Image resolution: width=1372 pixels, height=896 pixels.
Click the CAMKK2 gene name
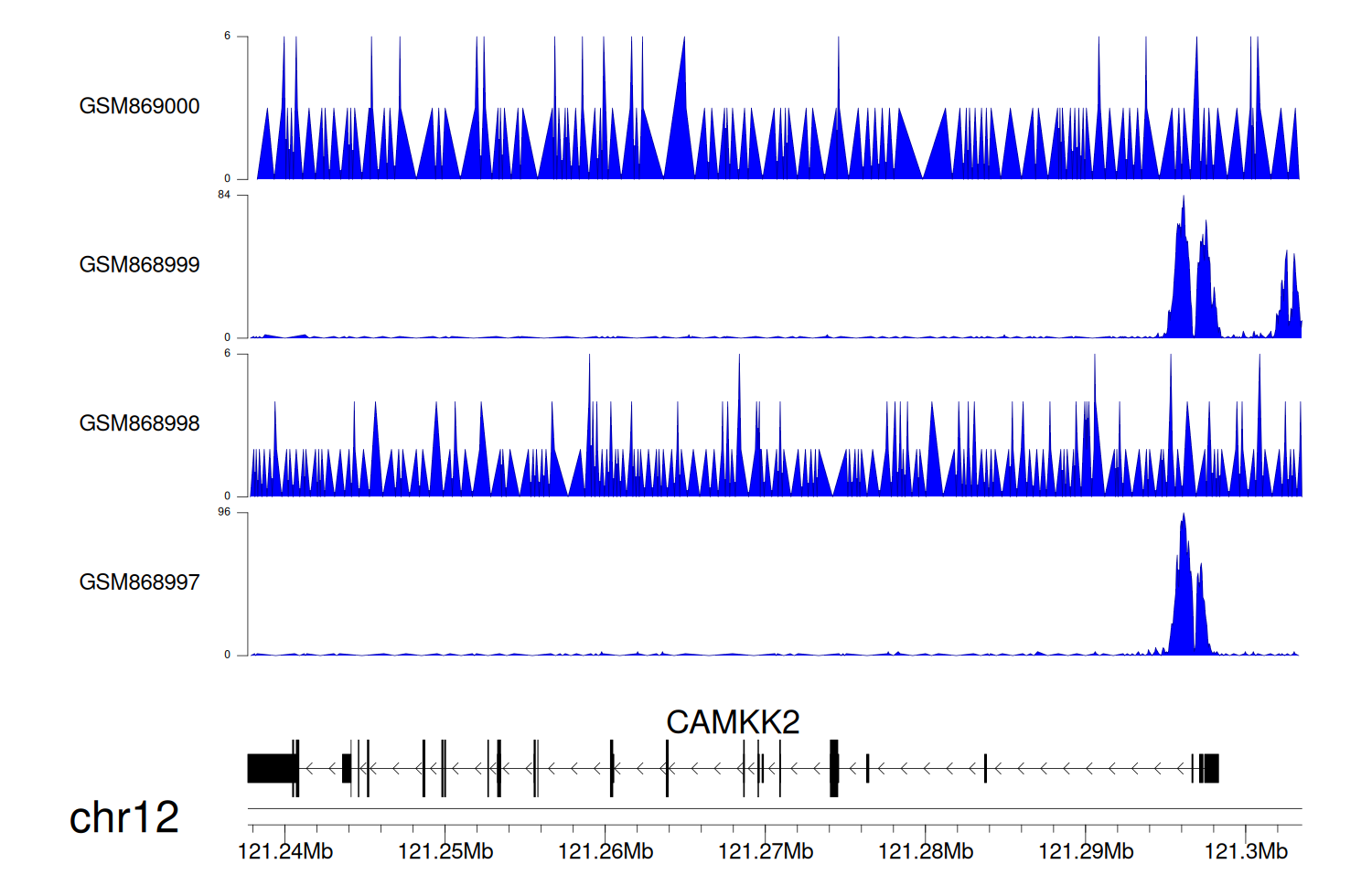(733, 722)
